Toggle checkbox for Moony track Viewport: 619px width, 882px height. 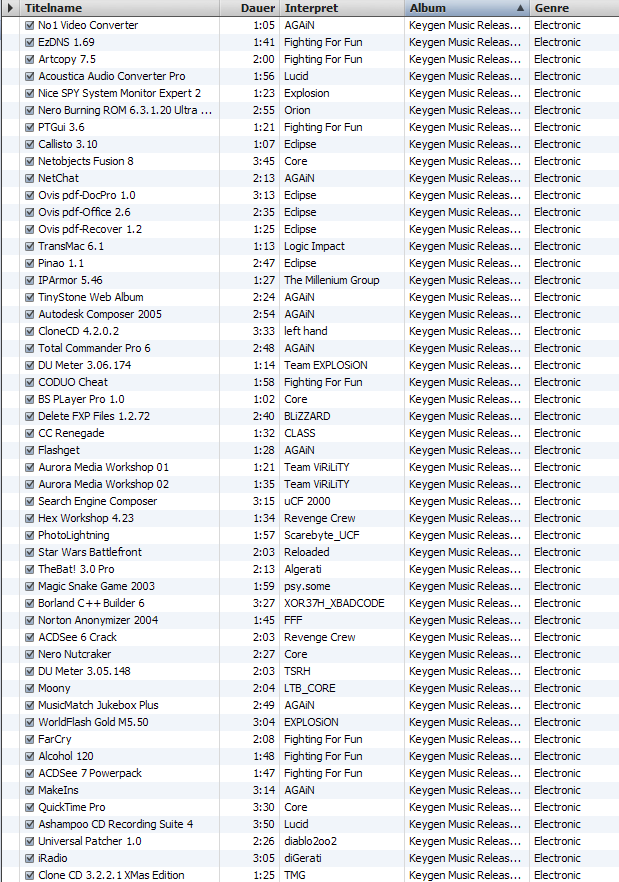[x=29, y=688]
